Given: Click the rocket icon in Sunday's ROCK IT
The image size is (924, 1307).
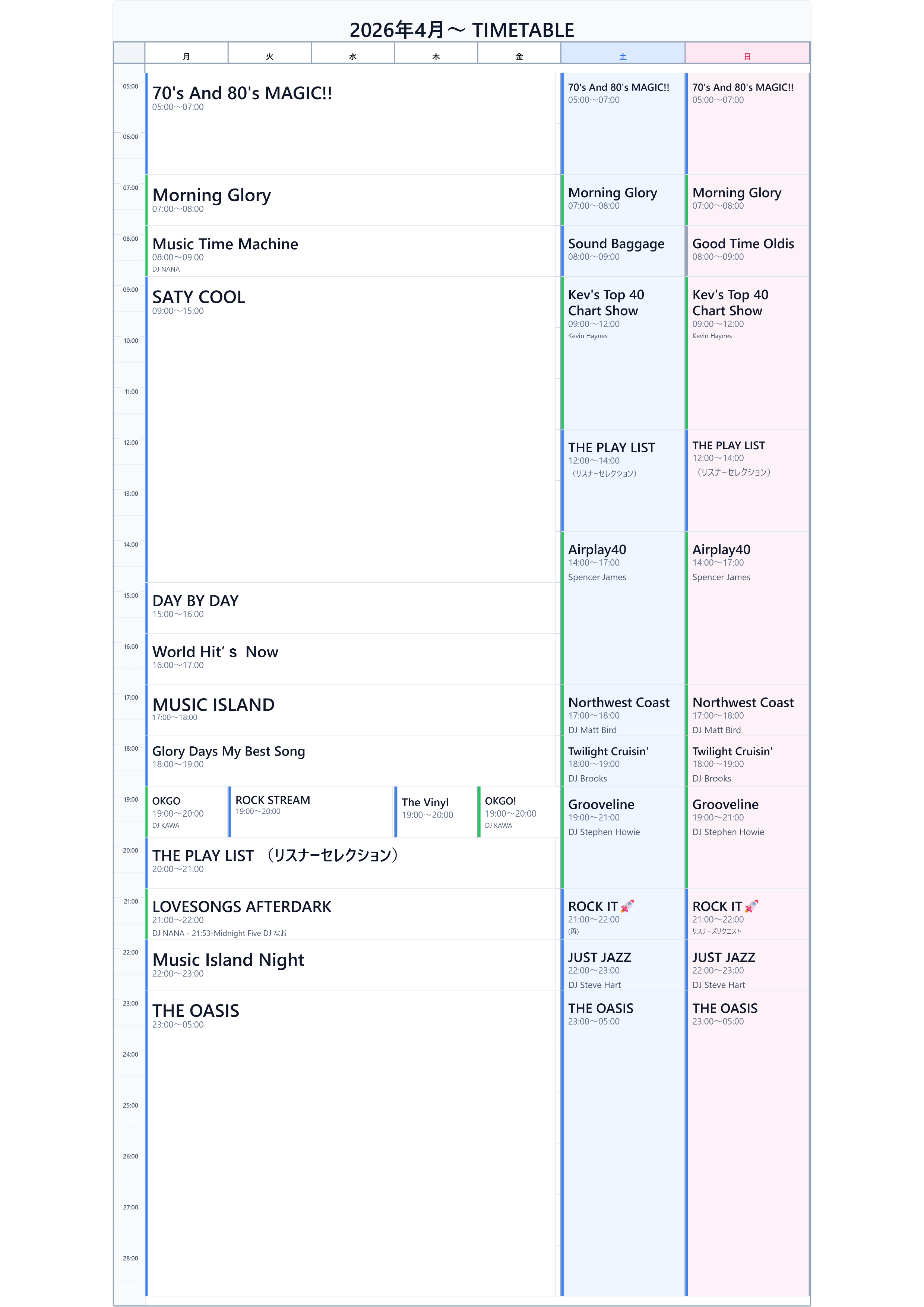Looking at the screenshot, I should [x=751, y=906].
